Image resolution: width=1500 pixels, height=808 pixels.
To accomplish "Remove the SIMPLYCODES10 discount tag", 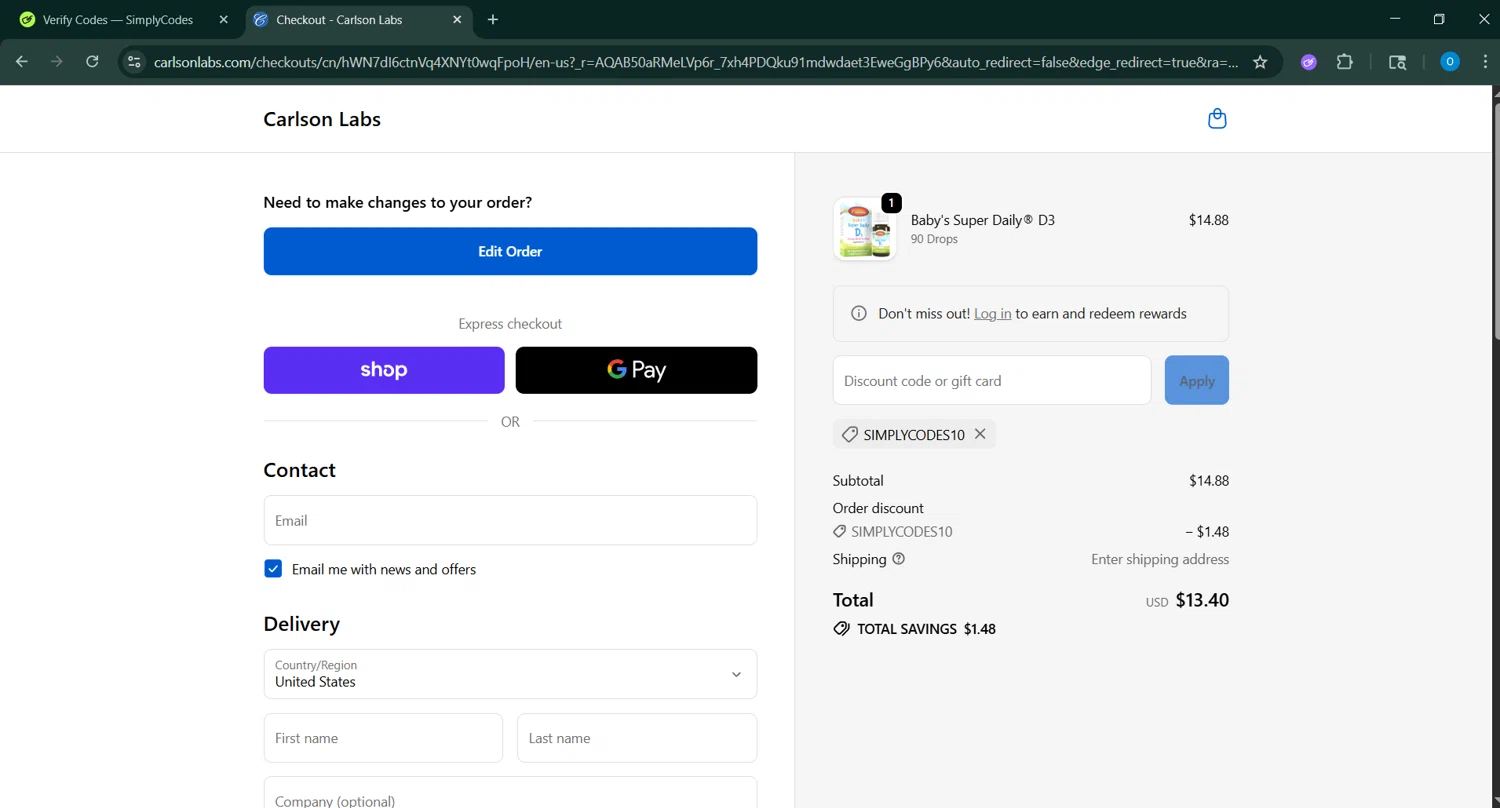I will pyautogui.click(x=980, y=434).
